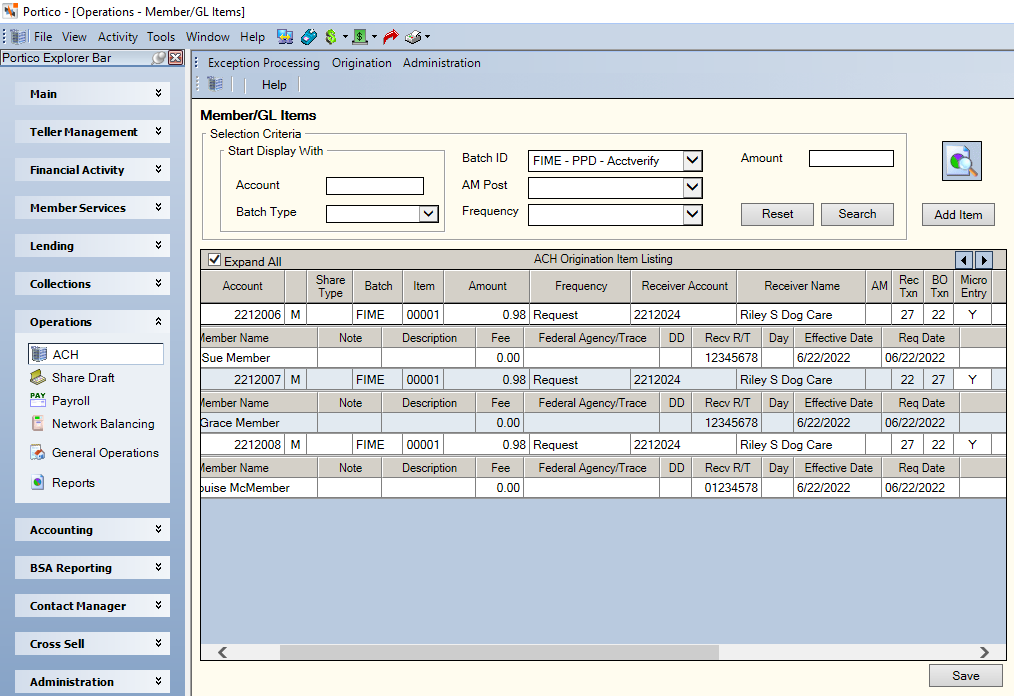Expand the Financial Activity section

(92, 170)
